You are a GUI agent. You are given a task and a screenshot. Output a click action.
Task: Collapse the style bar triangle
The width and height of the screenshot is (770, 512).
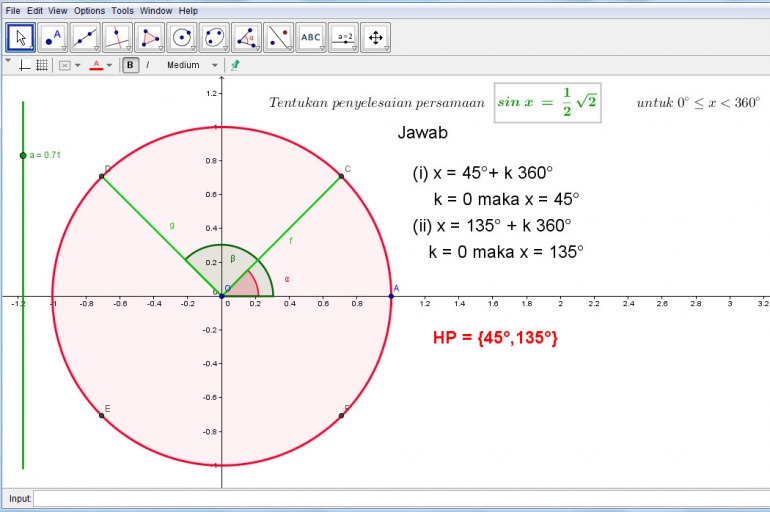[x=8, y=61]
